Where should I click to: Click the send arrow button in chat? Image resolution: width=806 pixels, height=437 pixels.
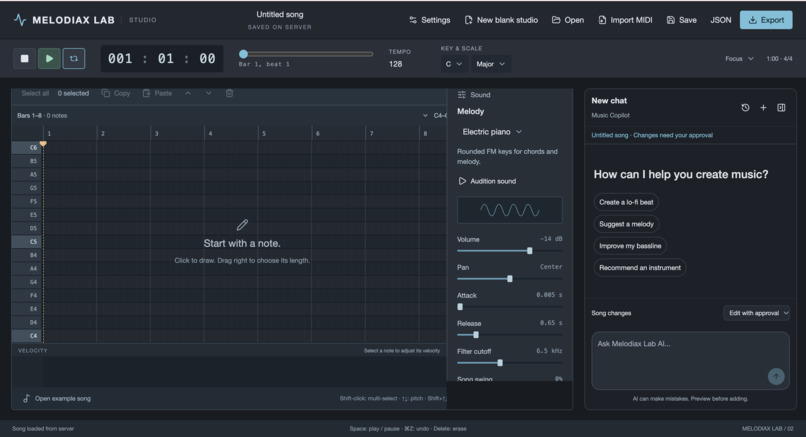coord(776,376)
